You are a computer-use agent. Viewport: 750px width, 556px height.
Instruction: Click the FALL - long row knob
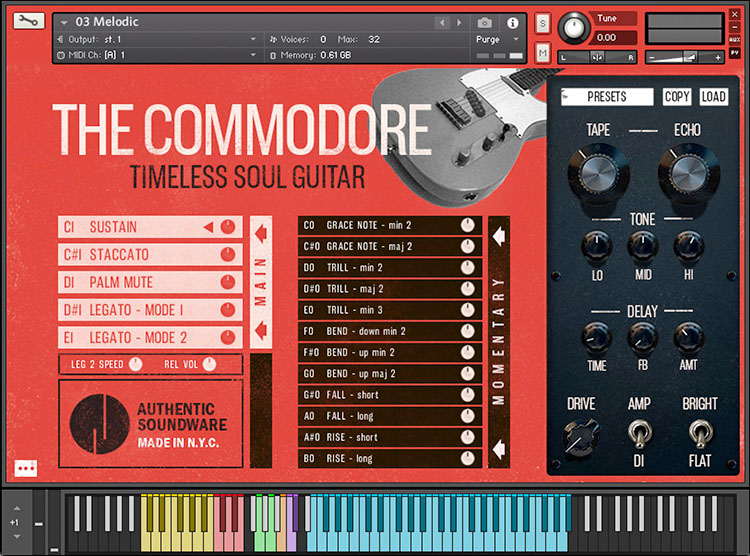(x=468, y=416)
